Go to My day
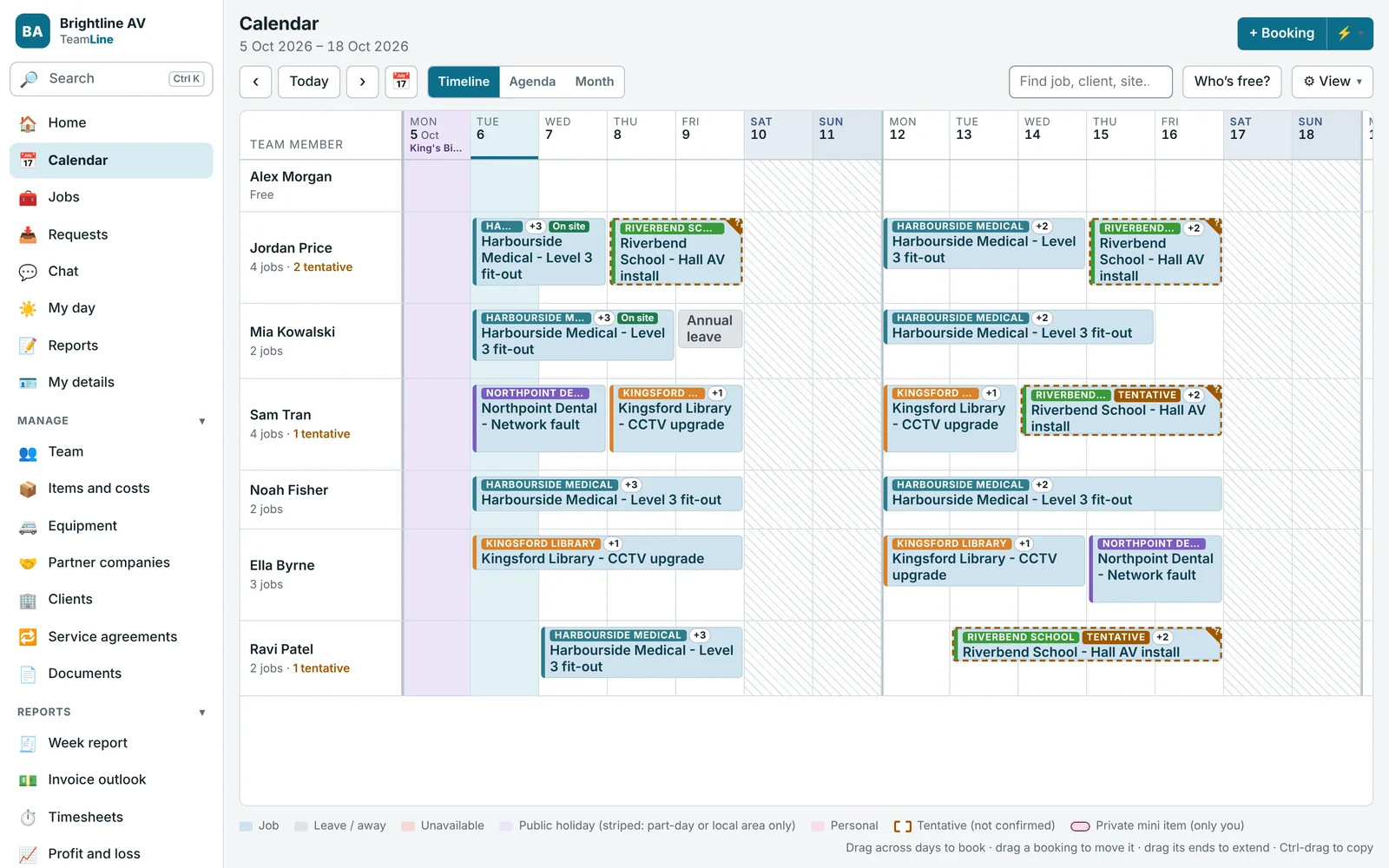Image resolution: width=1389 pixels, height=868 pixels. 111,308
